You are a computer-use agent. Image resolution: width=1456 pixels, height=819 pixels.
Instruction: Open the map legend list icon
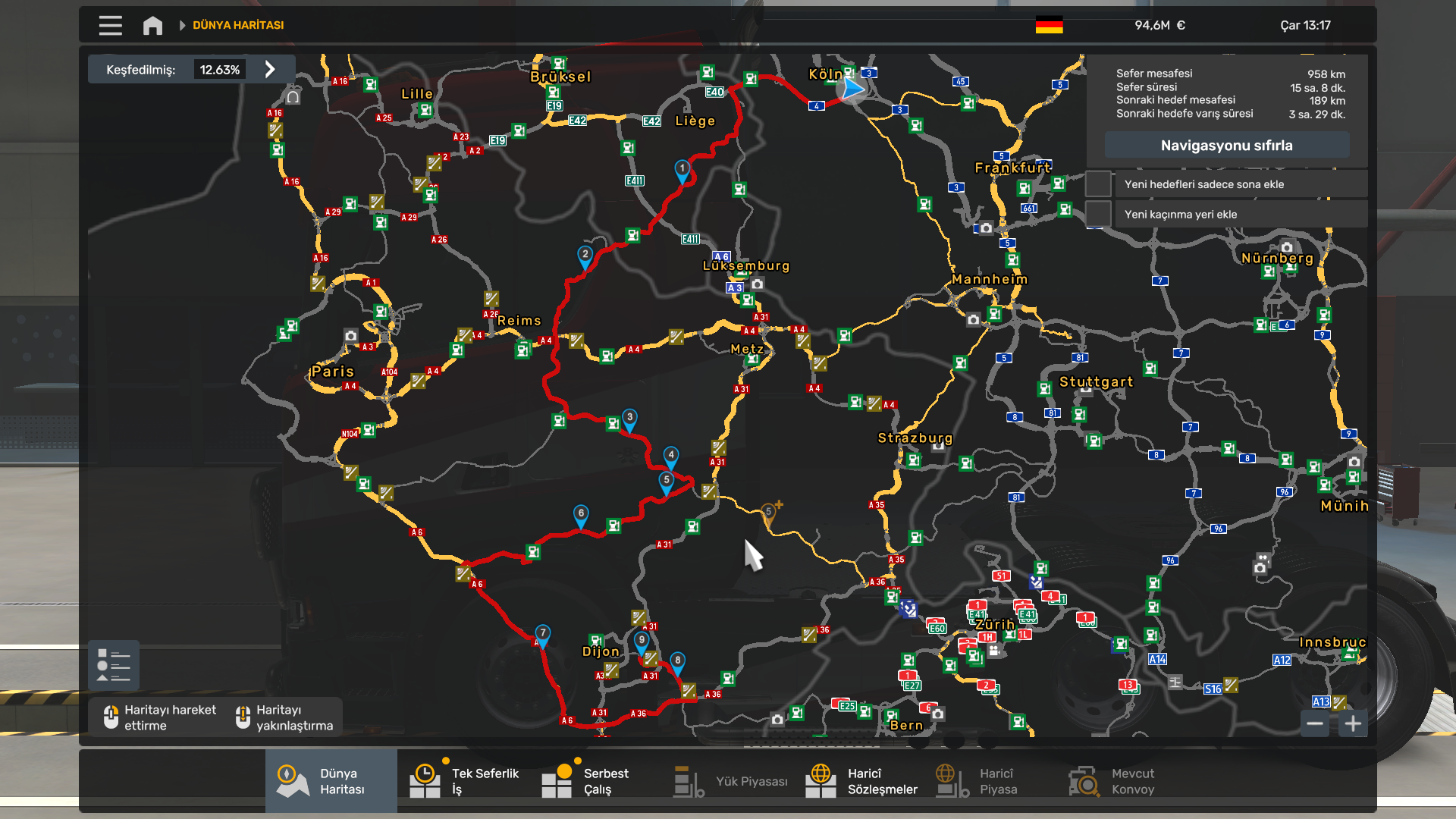coord(114,666)
